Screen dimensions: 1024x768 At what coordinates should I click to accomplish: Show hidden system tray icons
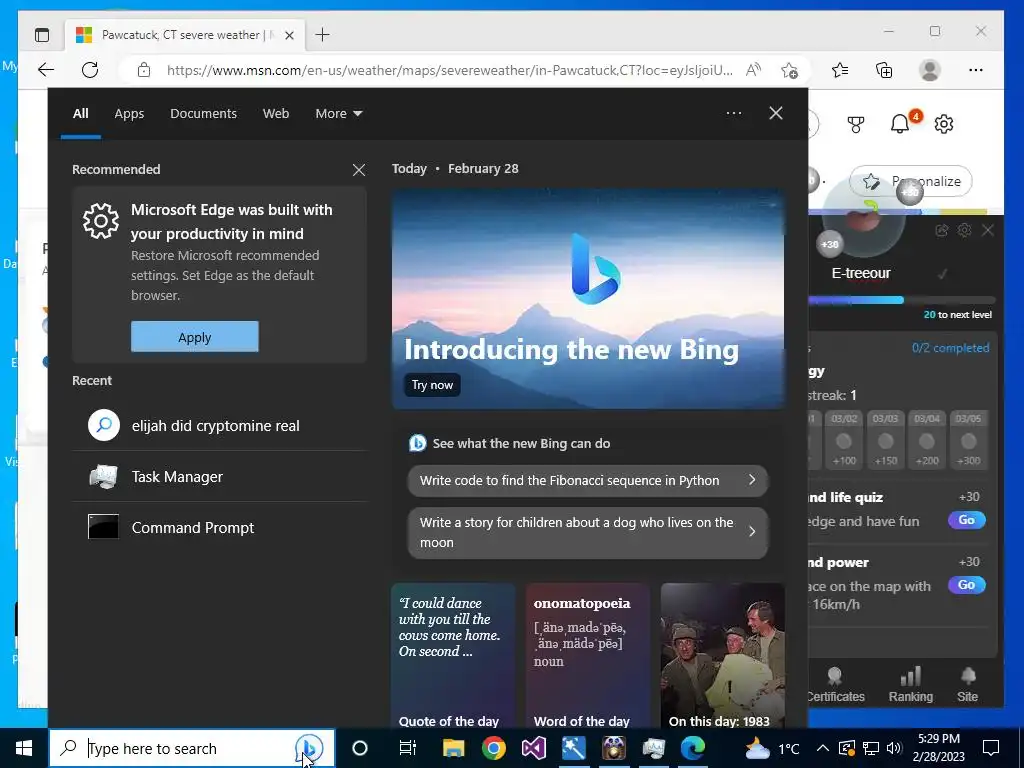point(823,748)
